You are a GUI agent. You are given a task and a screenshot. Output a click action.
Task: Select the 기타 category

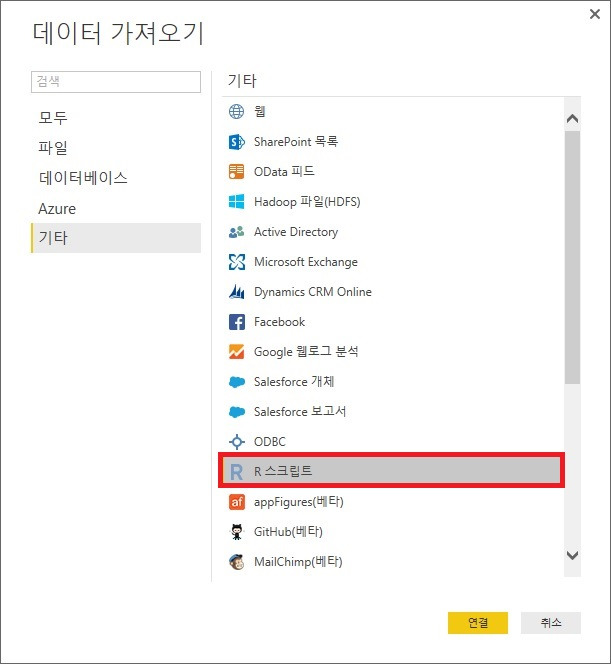point(116,238)
